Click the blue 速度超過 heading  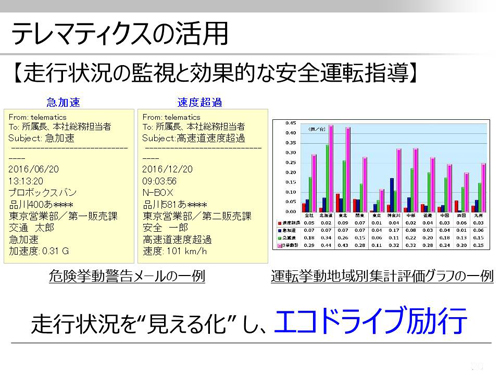coord(200,102)
